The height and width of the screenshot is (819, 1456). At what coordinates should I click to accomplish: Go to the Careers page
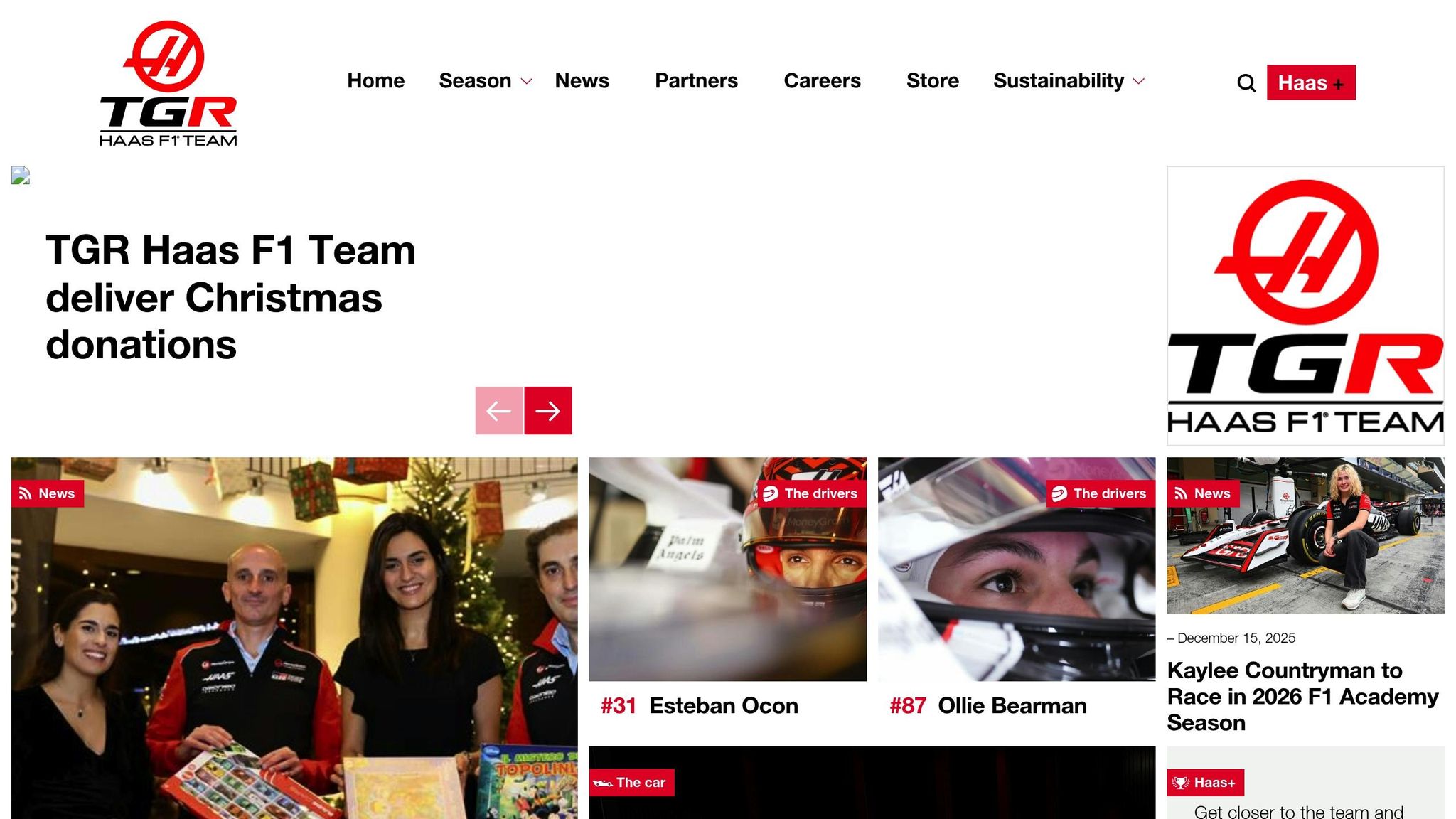click(x=822, y=81)
